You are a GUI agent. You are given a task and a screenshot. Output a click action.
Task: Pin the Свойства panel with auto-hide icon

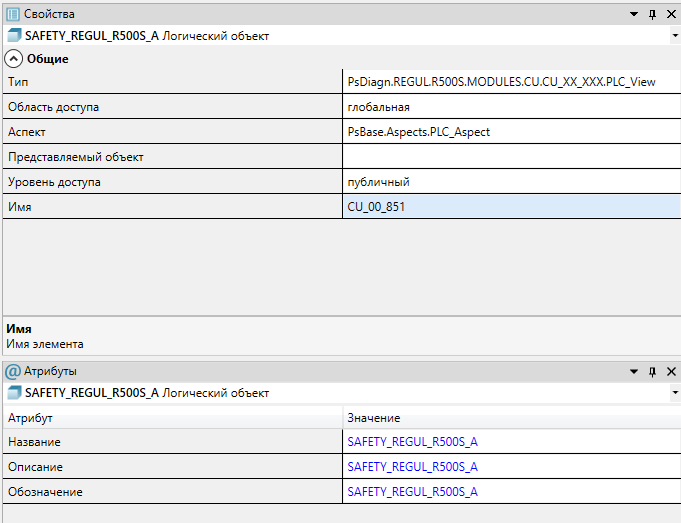652,14
